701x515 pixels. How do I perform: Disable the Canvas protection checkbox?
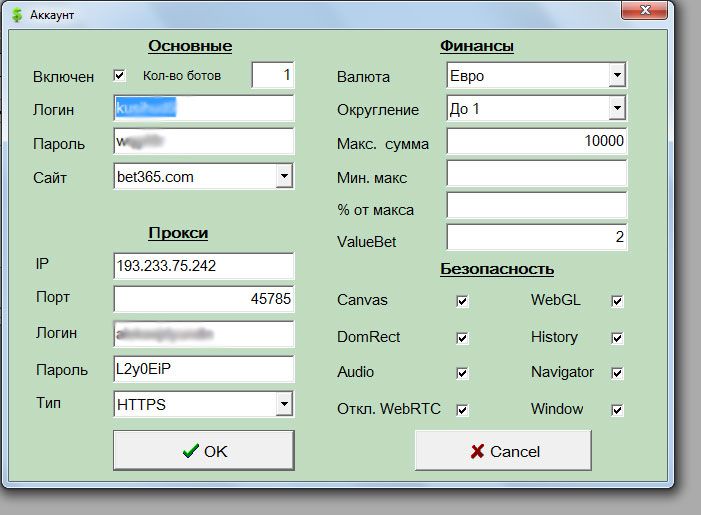(x=462, y=301)
